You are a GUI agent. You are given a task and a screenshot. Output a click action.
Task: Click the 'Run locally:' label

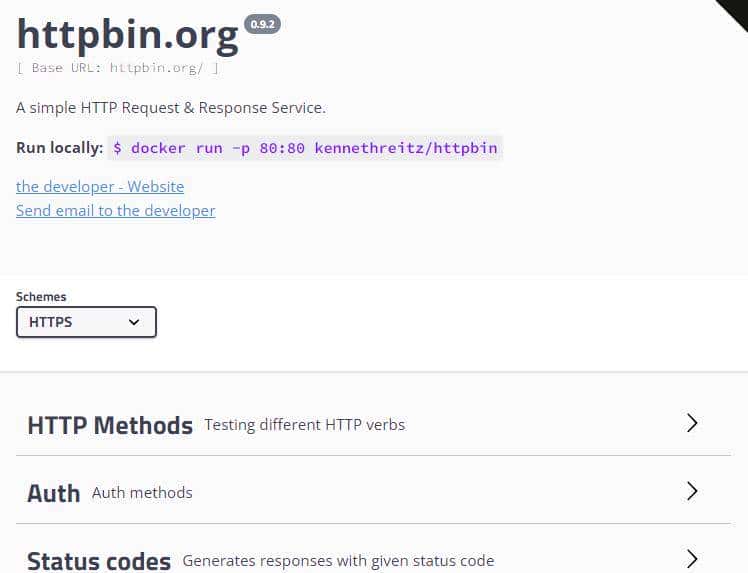click(59, 148)
